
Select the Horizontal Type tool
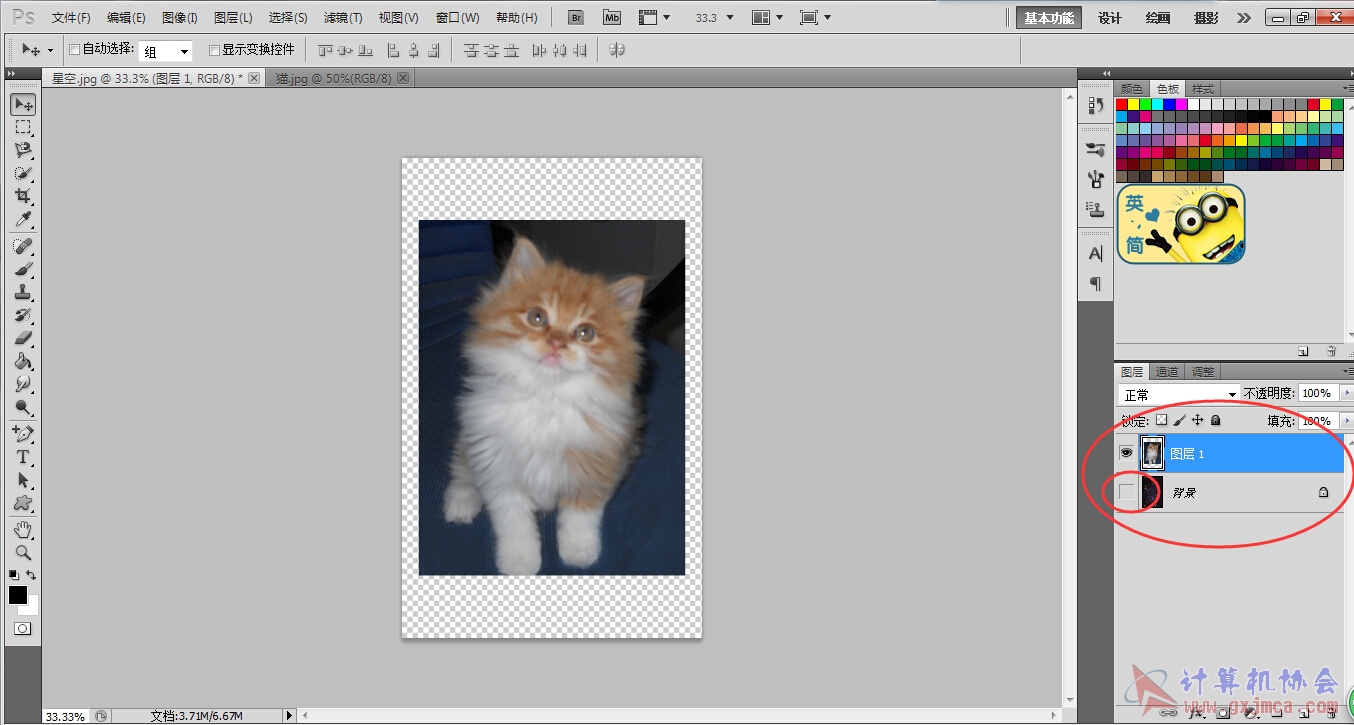click(x=23, y=457)
